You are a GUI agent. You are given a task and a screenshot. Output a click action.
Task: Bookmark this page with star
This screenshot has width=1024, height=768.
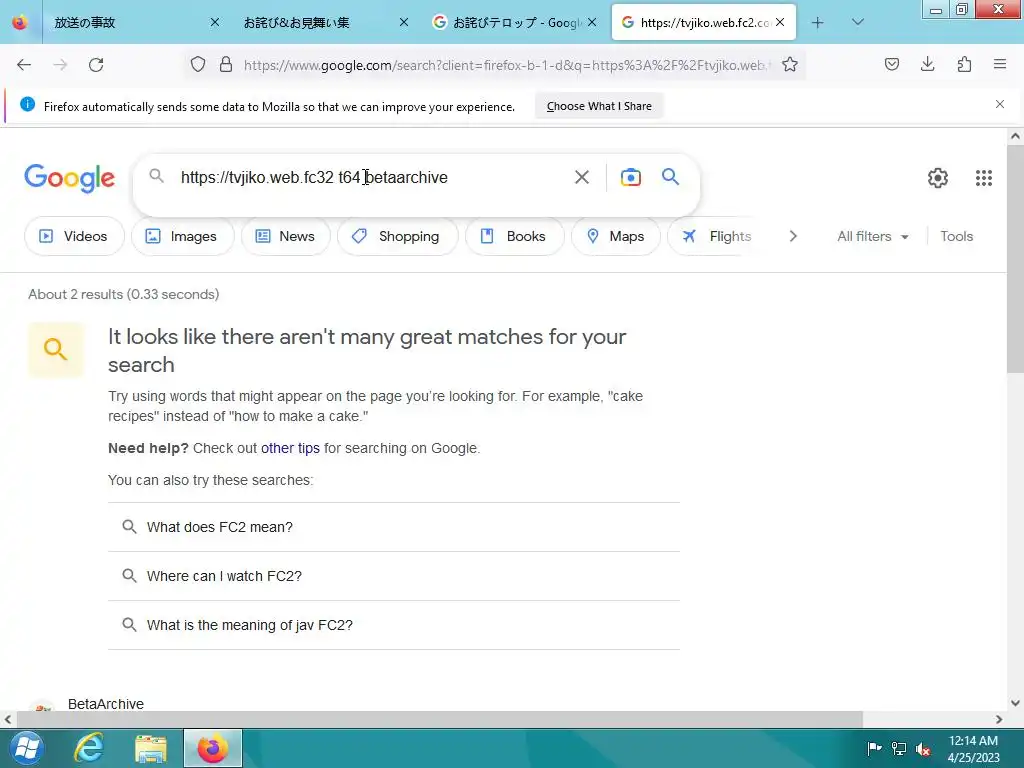tap(790, 65)
